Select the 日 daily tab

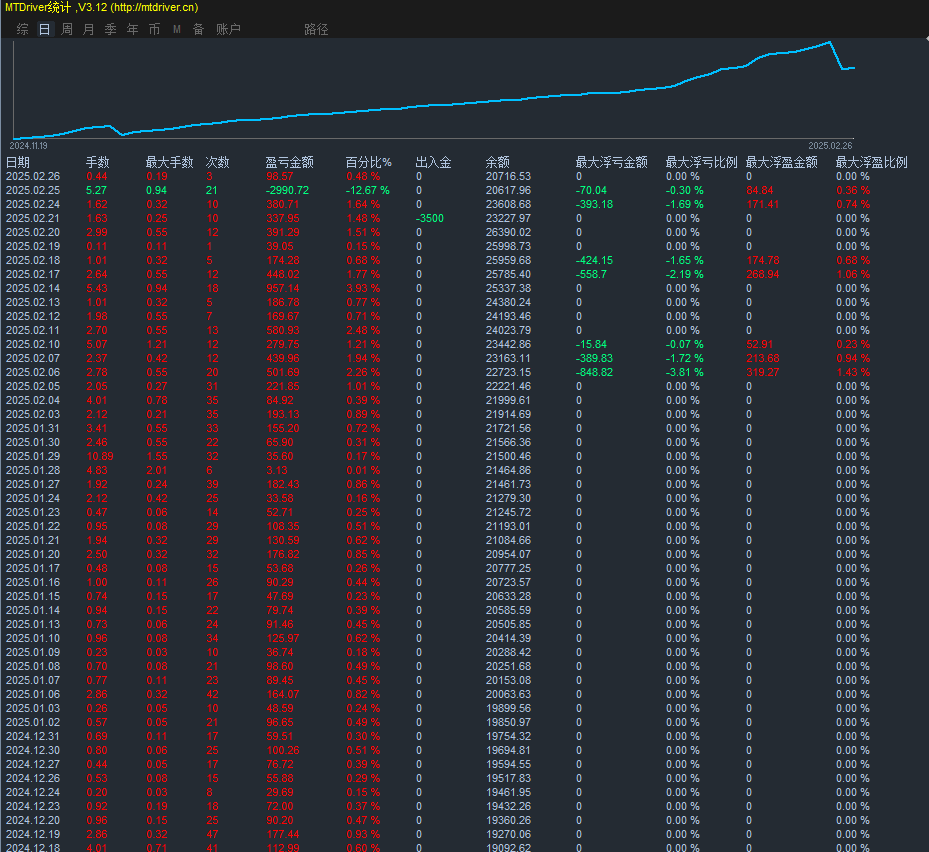tap(44, 29)
